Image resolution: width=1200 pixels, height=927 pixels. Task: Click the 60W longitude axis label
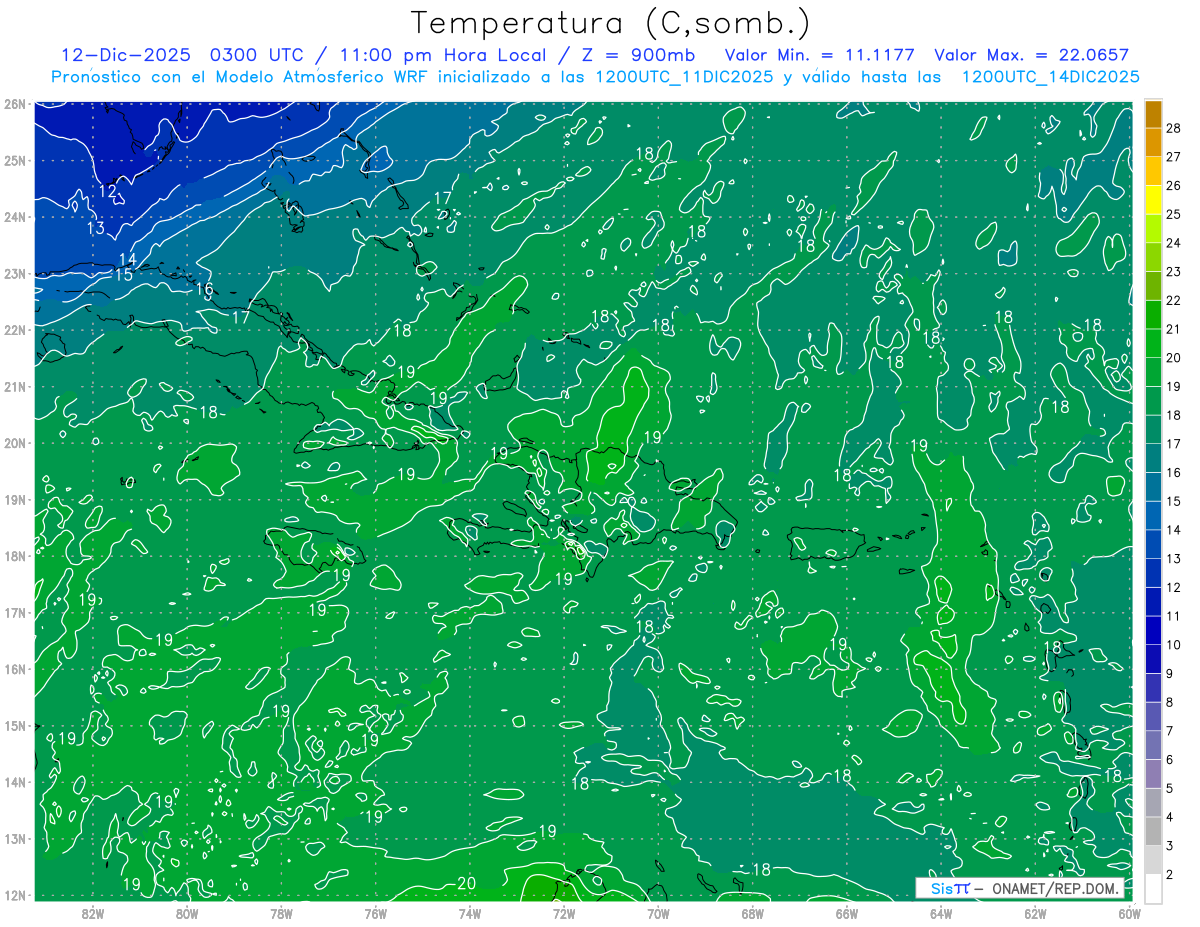click(1129, 913)
